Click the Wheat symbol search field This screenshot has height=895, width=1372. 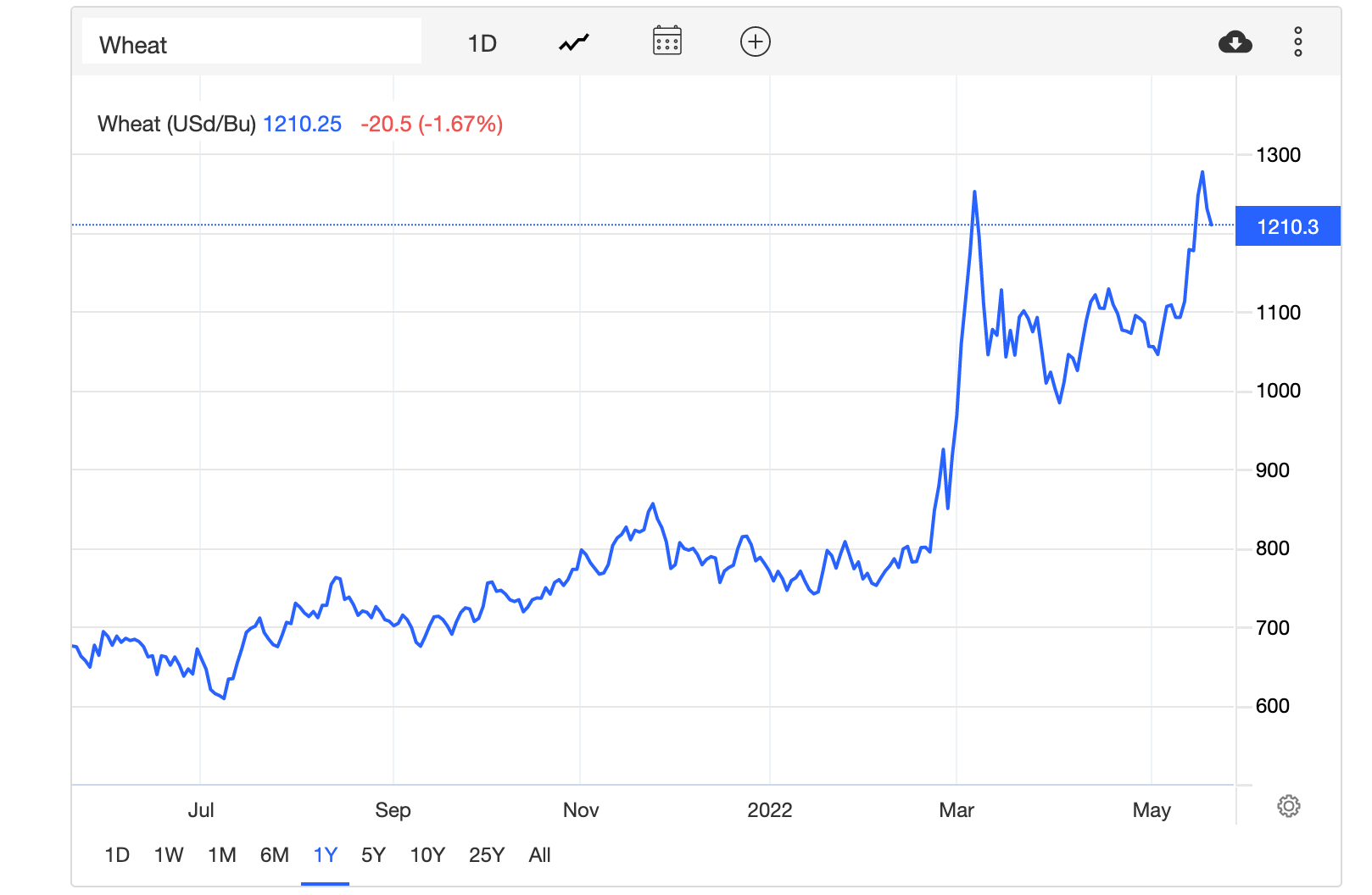[x=252, y=42]
